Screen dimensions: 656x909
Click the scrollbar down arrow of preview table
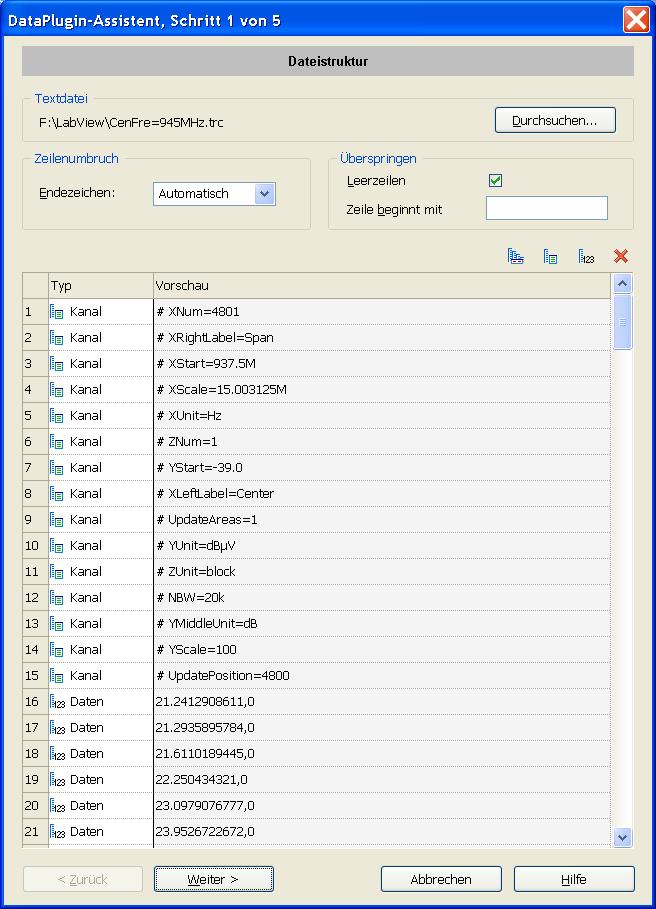point(622,837)
